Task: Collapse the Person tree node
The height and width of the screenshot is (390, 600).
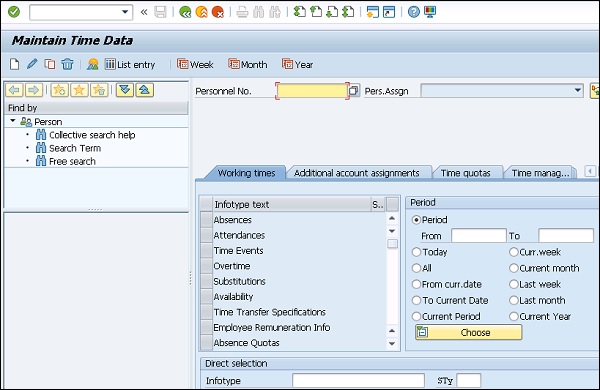Action: 13,121
